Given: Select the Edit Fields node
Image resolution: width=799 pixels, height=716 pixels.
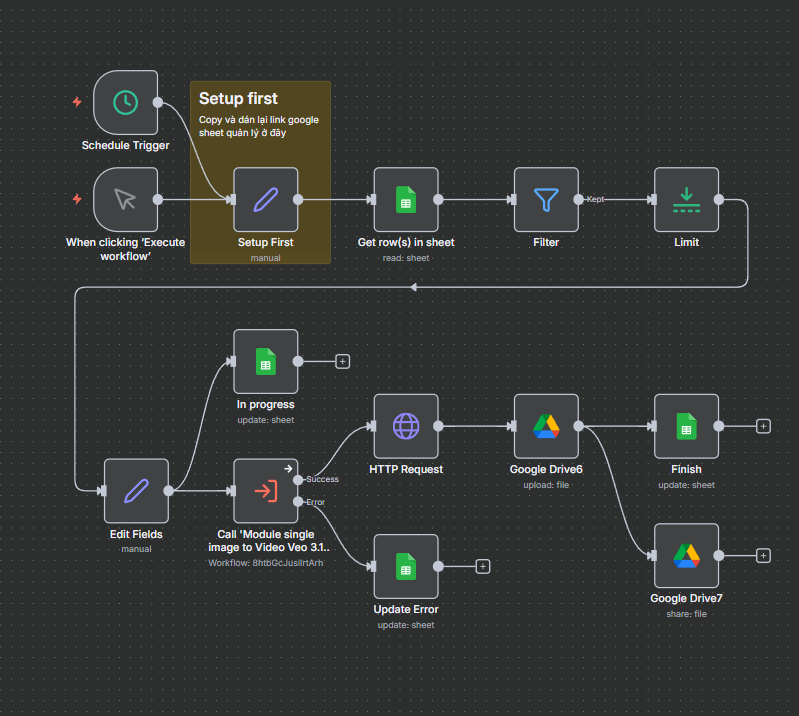Looking at the screenshot, I should click(136, 491).
